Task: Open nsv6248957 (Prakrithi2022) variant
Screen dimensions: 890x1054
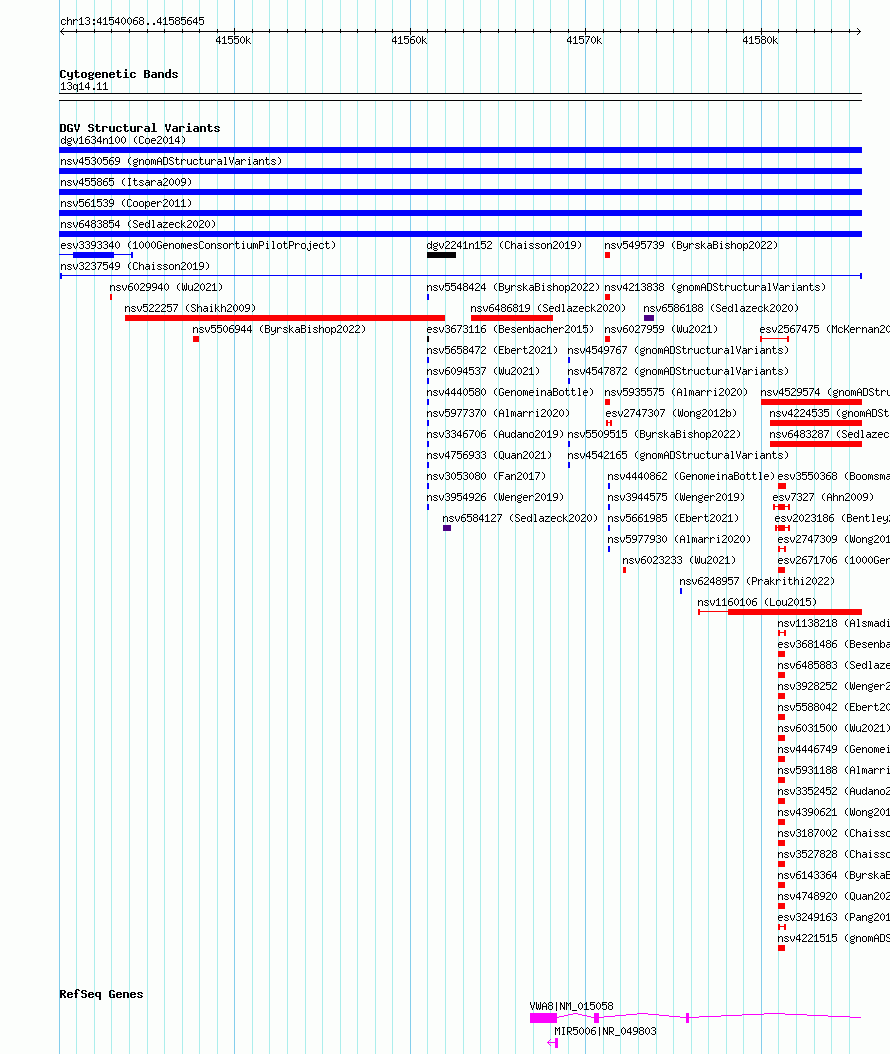Action: pos(757,581)
